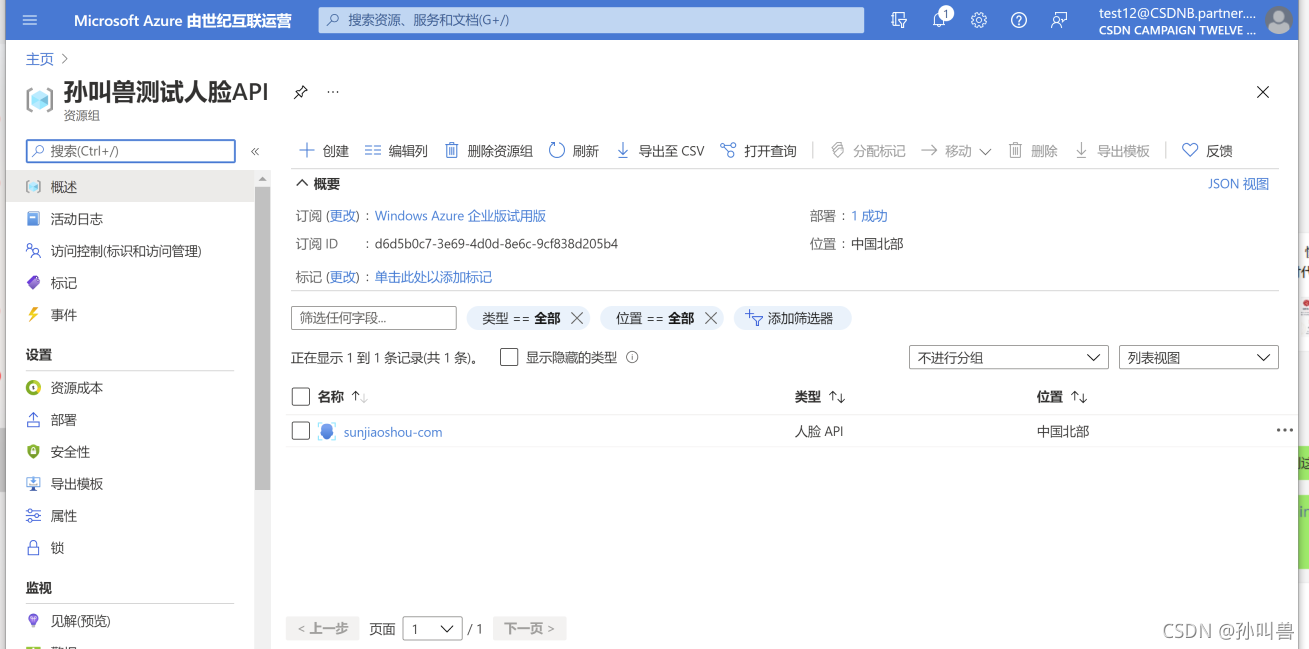This screenshot has height=649, width=1309.
Task: Open feedback person icon in top bar
Action: (x=1059, y=20)
